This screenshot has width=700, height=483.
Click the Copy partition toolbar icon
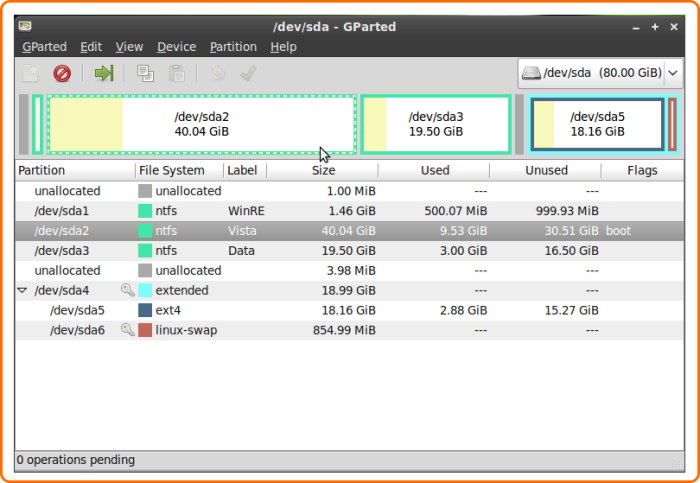click(x=146, y=73)
